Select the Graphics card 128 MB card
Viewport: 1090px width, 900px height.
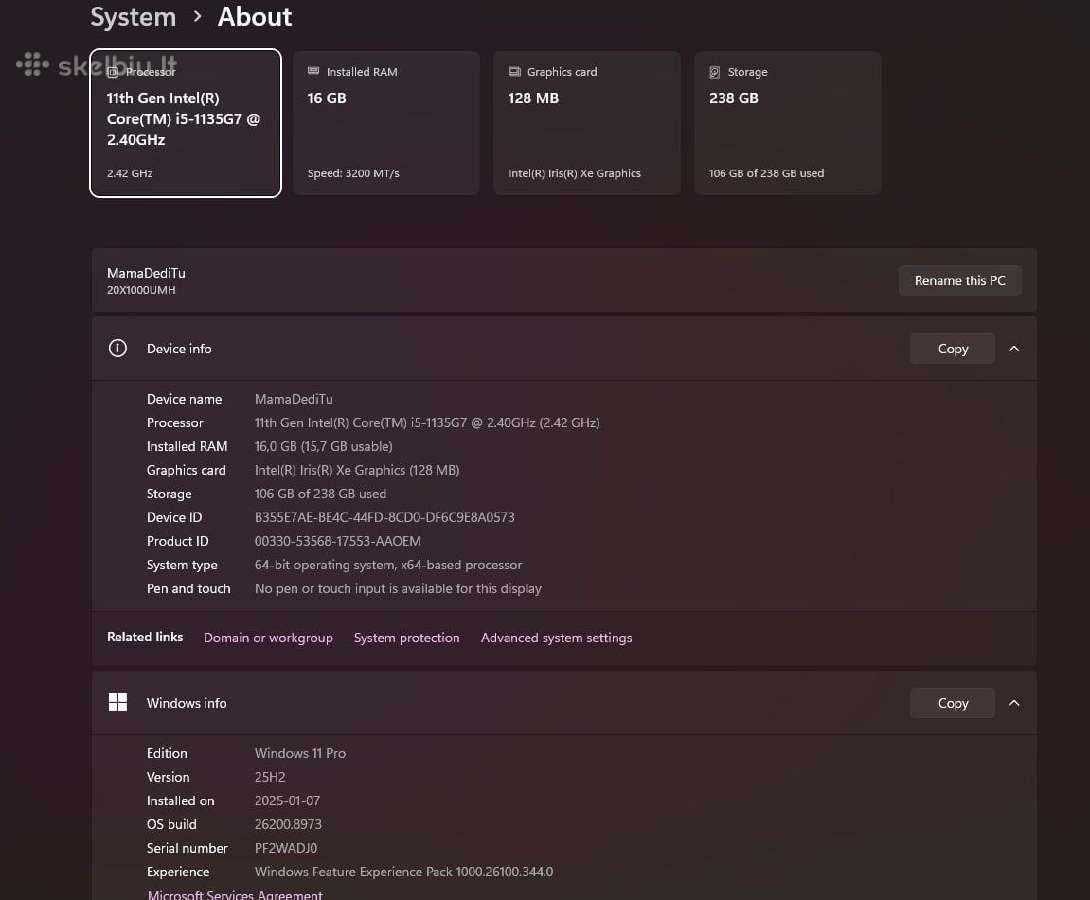(587, 123)
